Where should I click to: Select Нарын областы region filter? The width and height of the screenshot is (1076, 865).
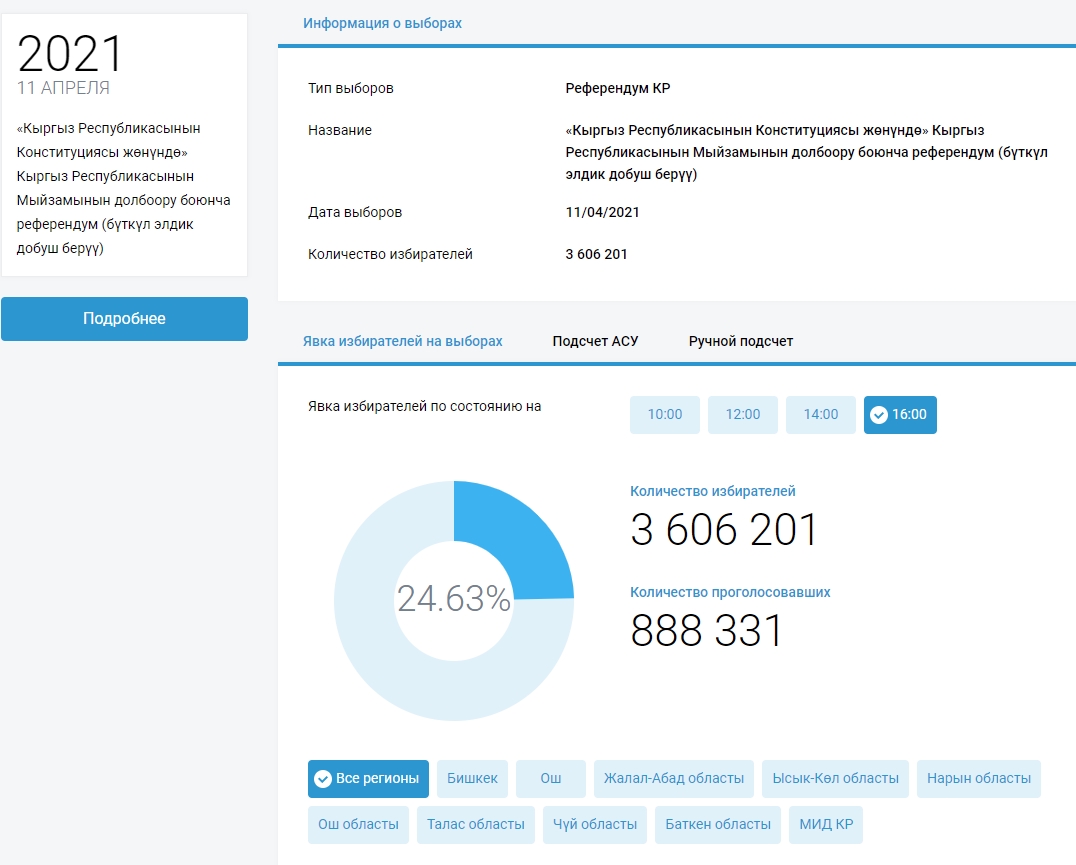978,779
